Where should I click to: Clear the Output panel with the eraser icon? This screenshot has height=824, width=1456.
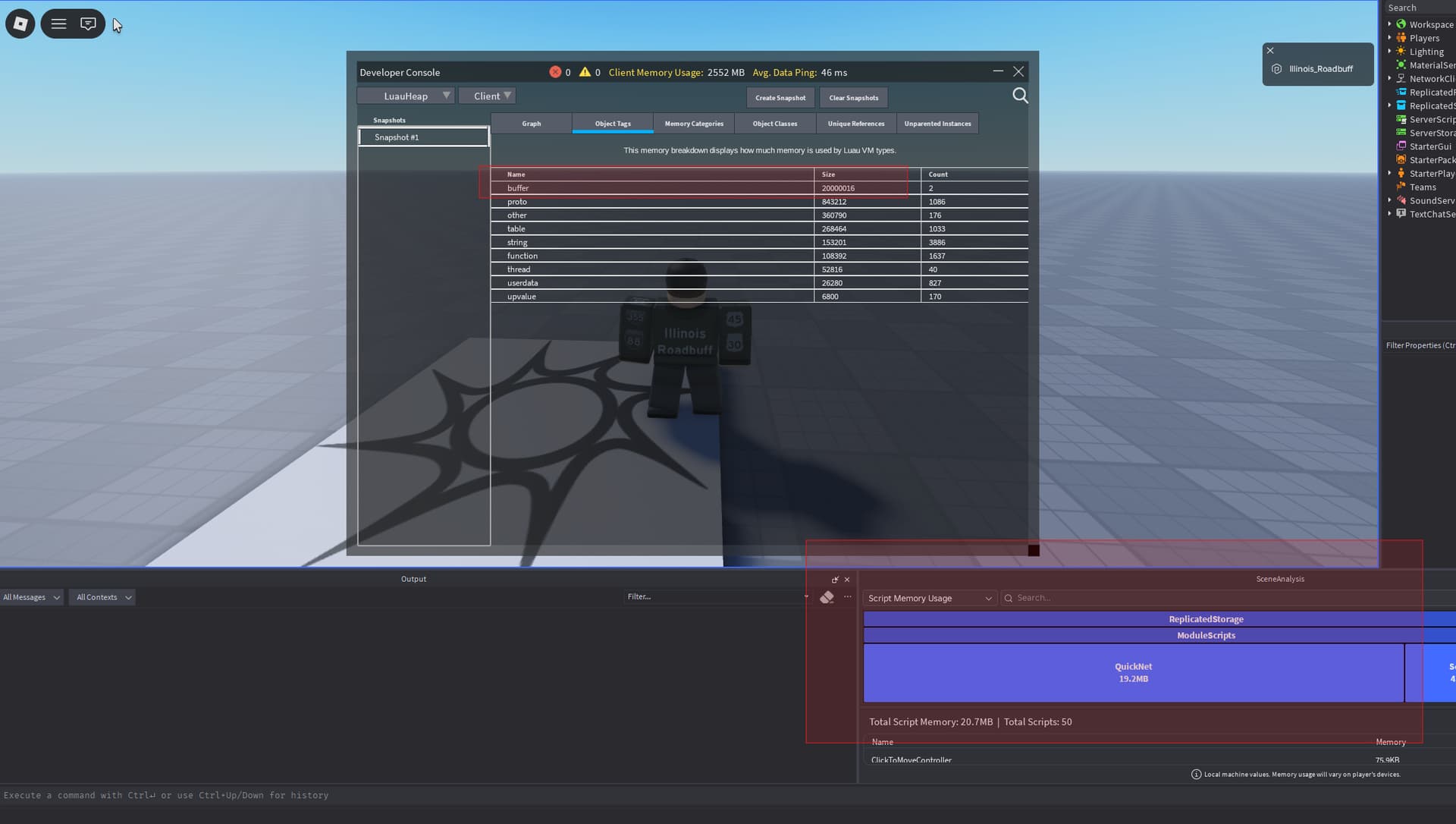click(x=827, y=597)
